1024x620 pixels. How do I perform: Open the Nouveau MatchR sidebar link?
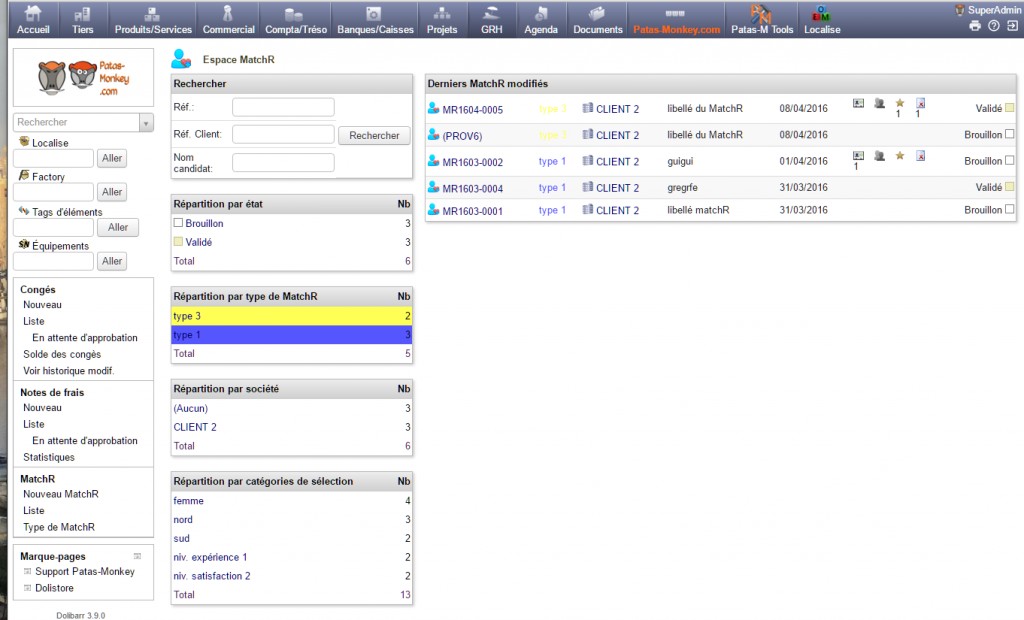[60, 494]
